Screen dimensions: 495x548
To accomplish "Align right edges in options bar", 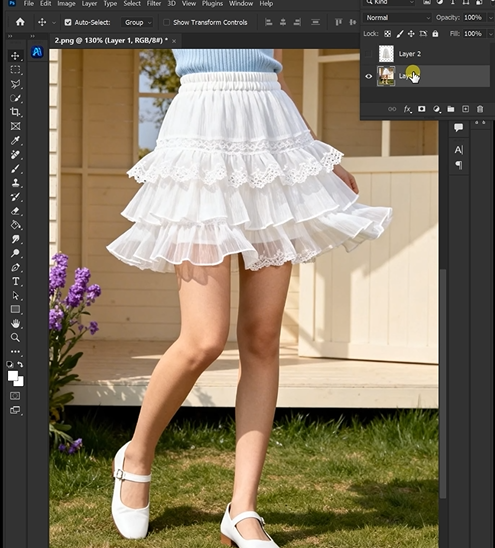I will pos(297,22).
